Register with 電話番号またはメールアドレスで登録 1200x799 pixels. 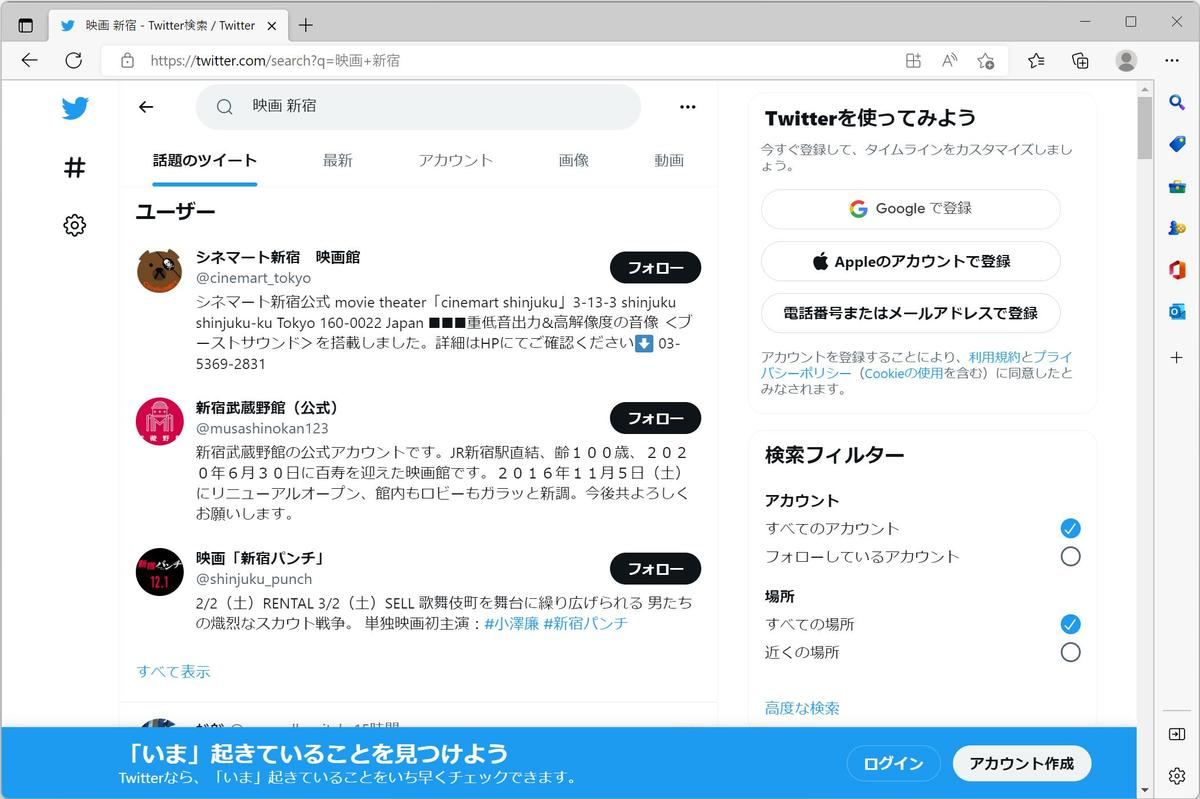pyautogui.click(x=910, y=313)
